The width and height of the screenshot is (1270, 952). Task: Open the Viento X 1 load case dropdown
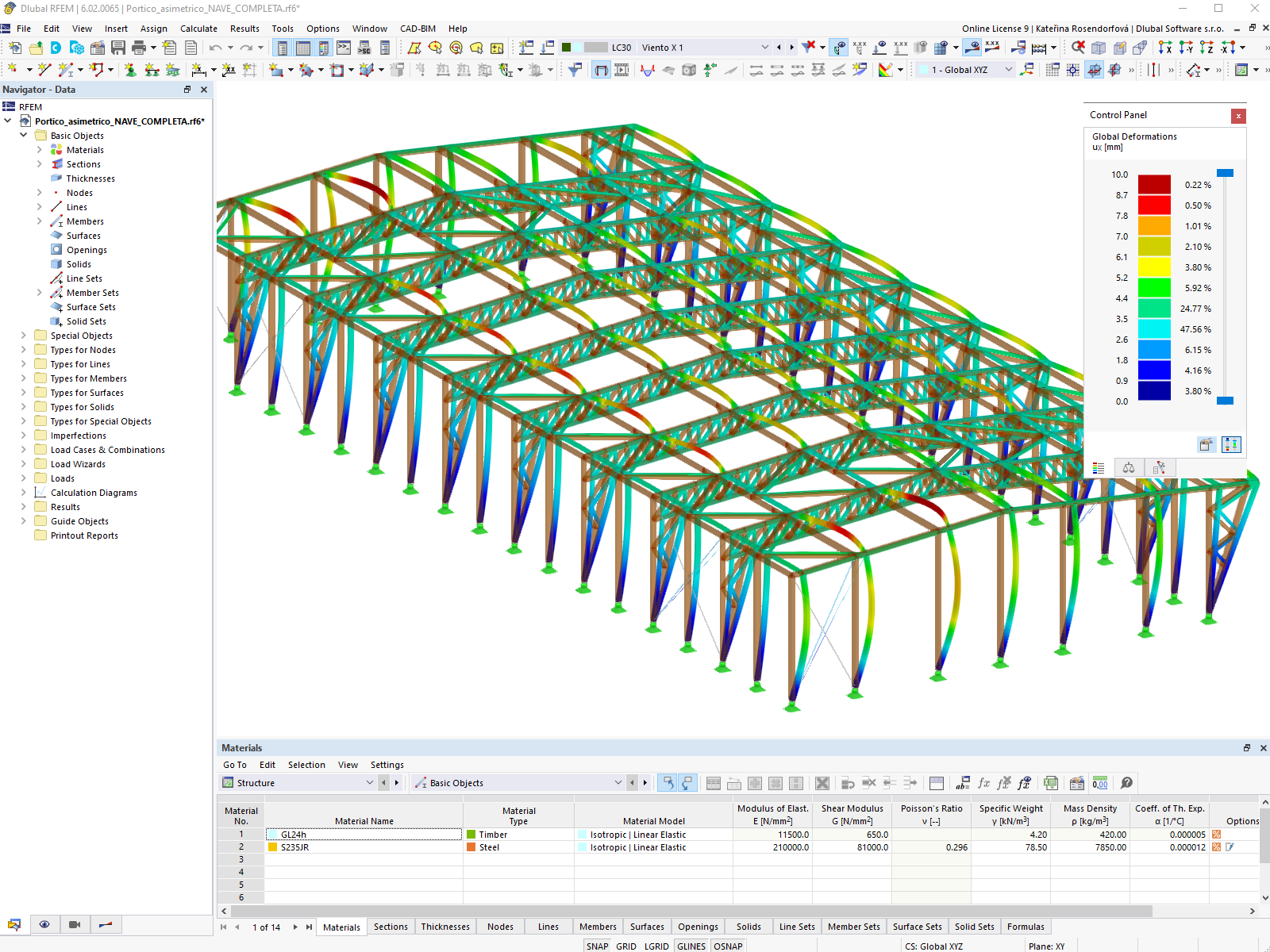coord(764,48)
